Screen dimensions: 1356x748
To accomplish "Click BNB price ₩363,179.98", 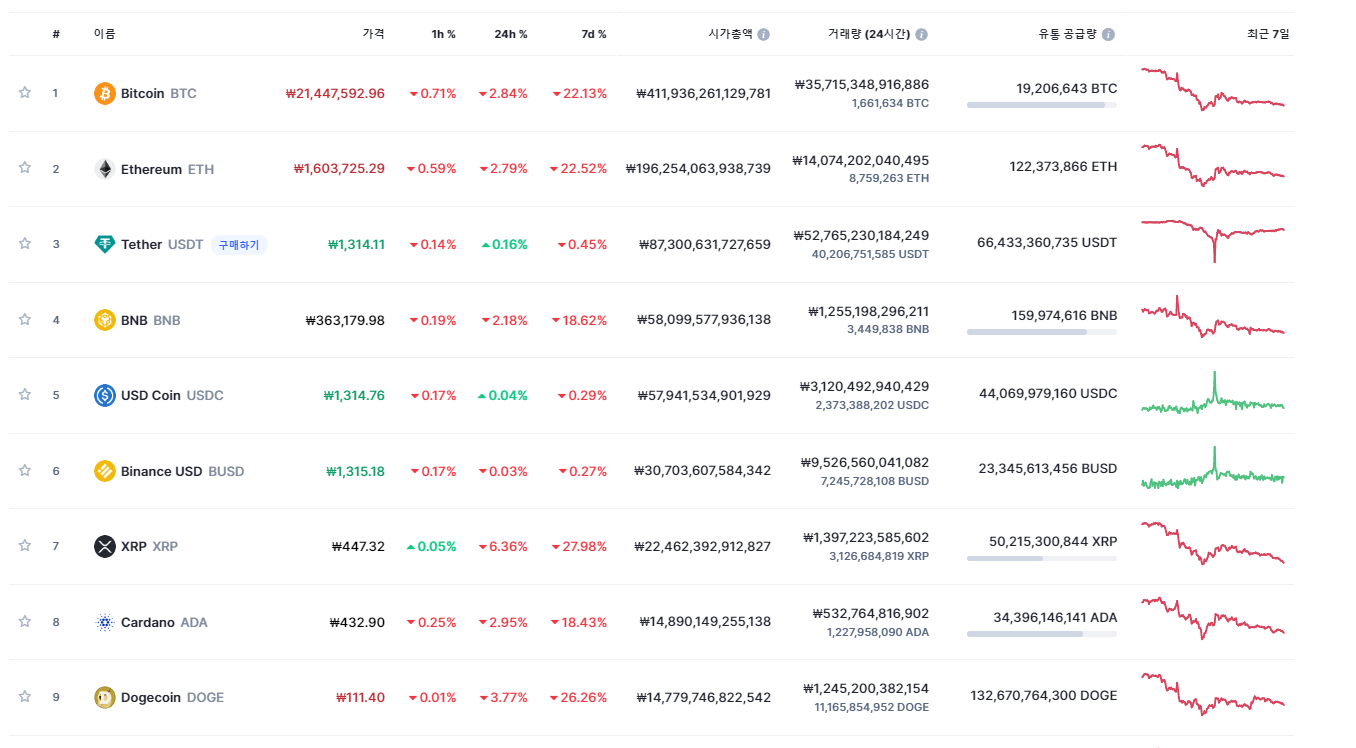I will [345, 320].
